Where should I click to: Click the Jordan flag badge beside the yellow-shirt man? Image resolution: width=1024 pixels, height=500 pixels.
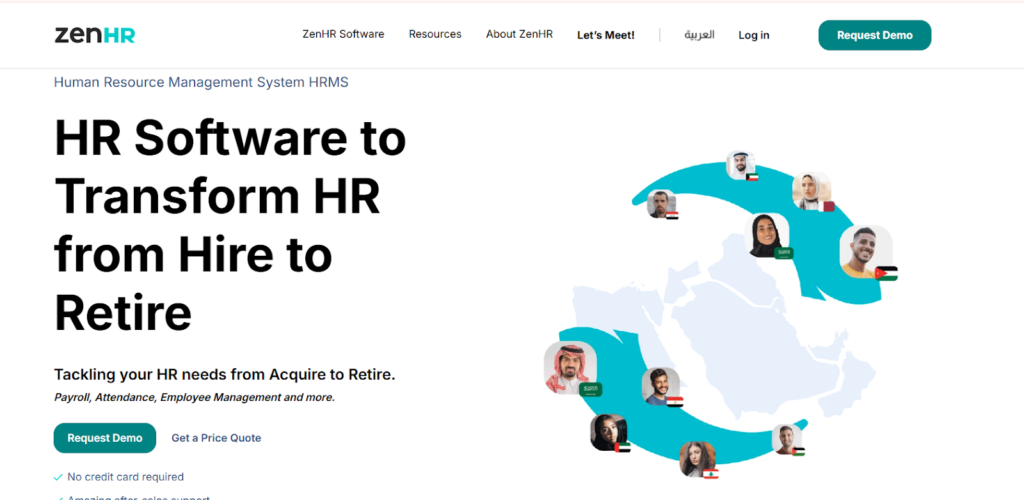(886, 273)
